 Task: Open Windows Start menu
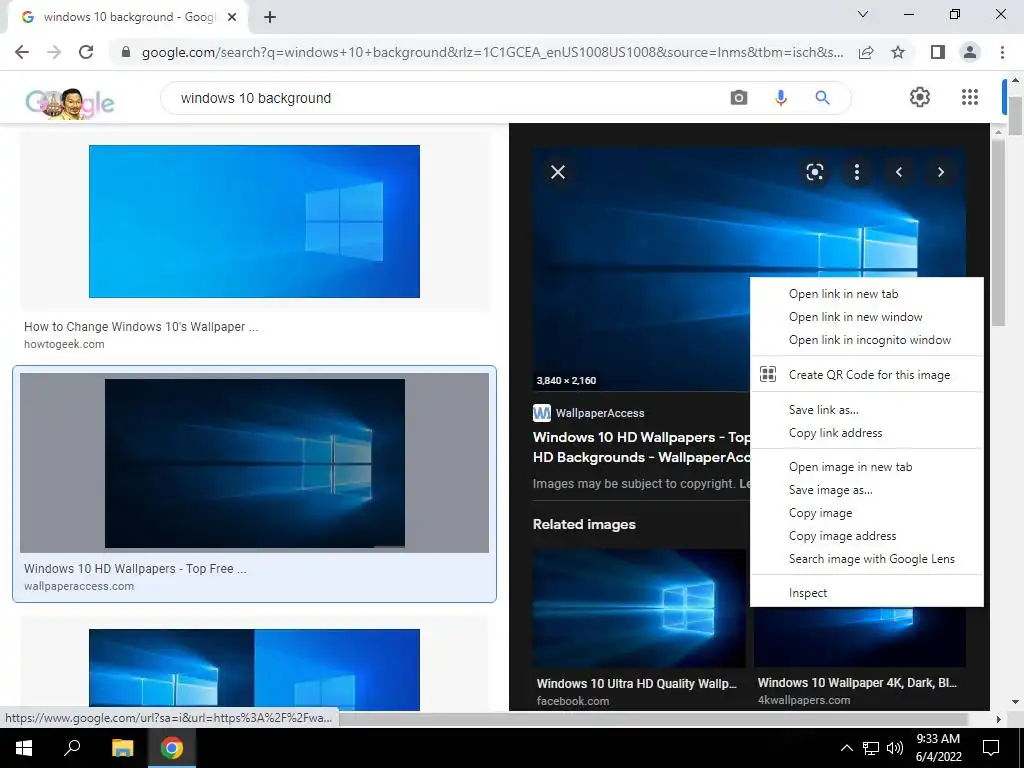coord(24,748)
